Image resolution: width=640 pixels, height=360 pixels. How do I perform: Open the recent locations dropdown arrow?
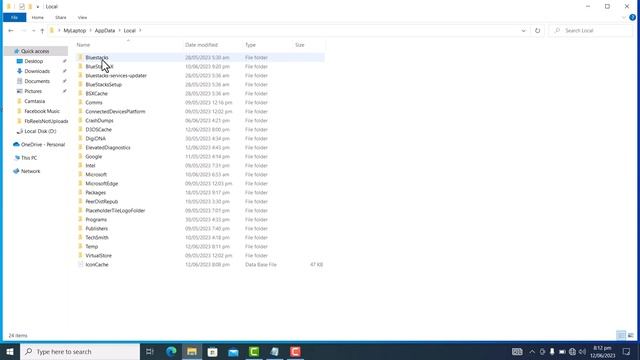[x=33, y=31]
